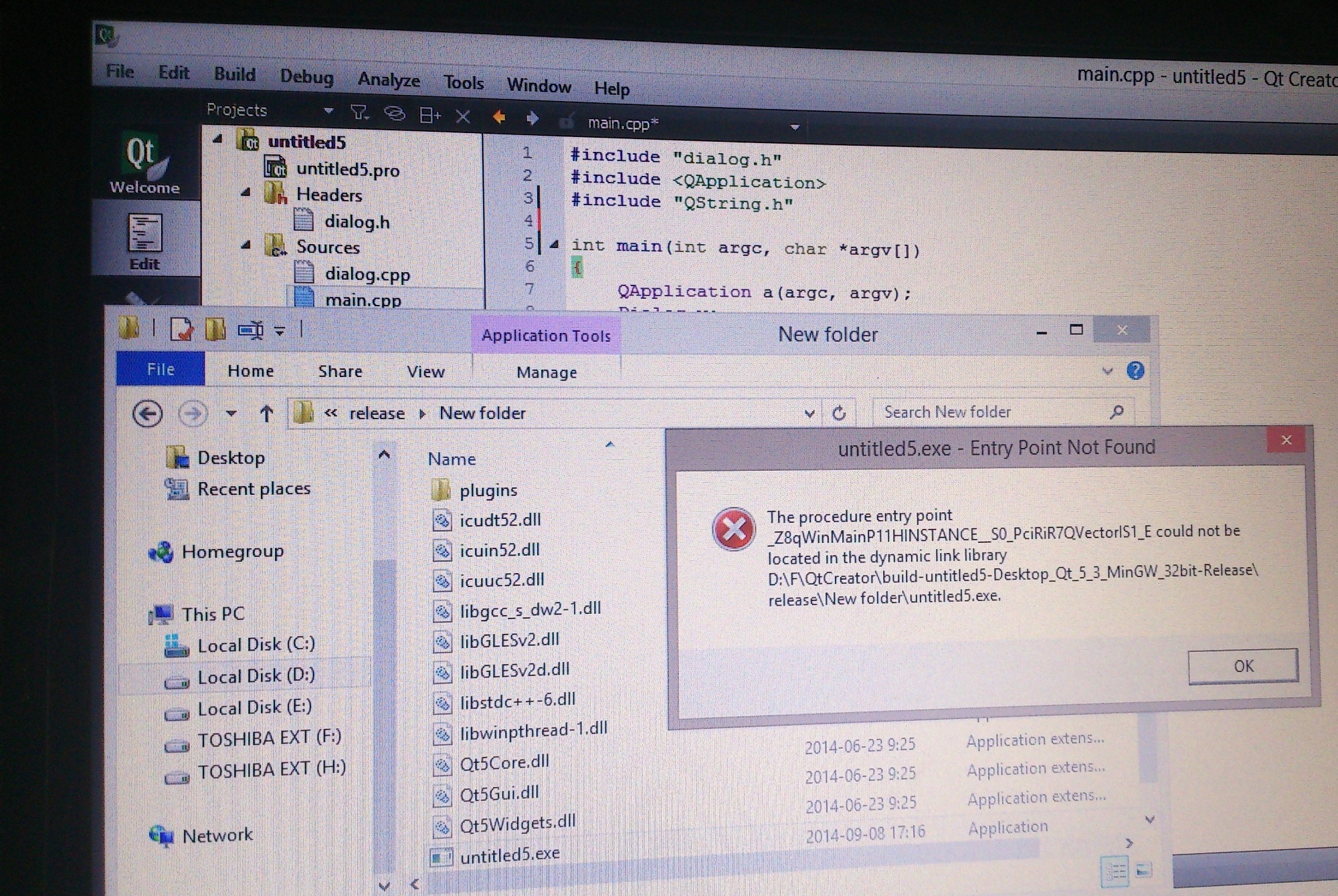
Task: Switch to Explorer Share ribbon tab
Action: (x=340, y=371)
